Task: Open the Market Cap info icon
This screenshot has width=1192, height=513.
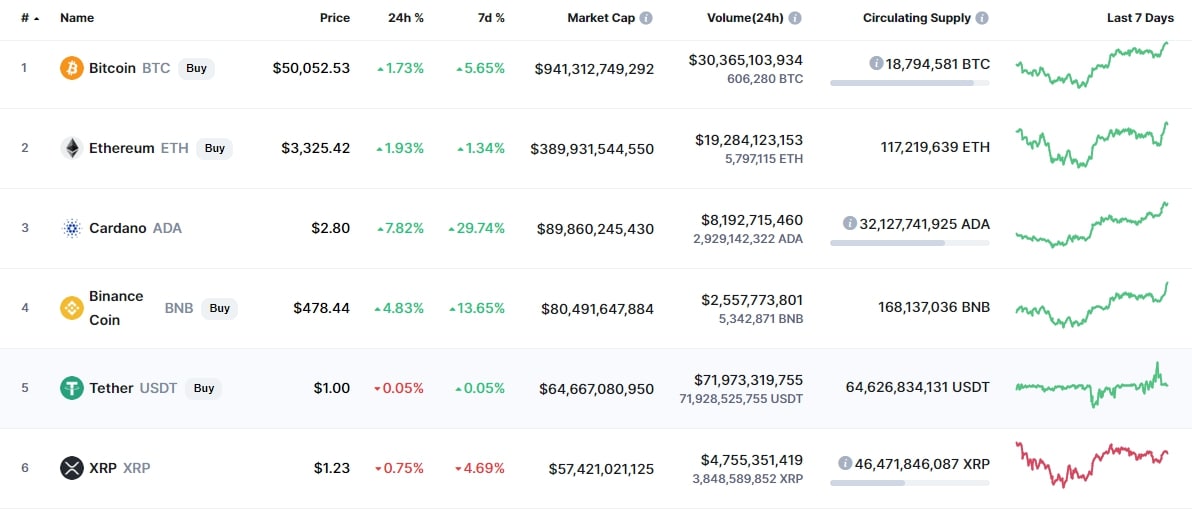Action: click(645, 18)
